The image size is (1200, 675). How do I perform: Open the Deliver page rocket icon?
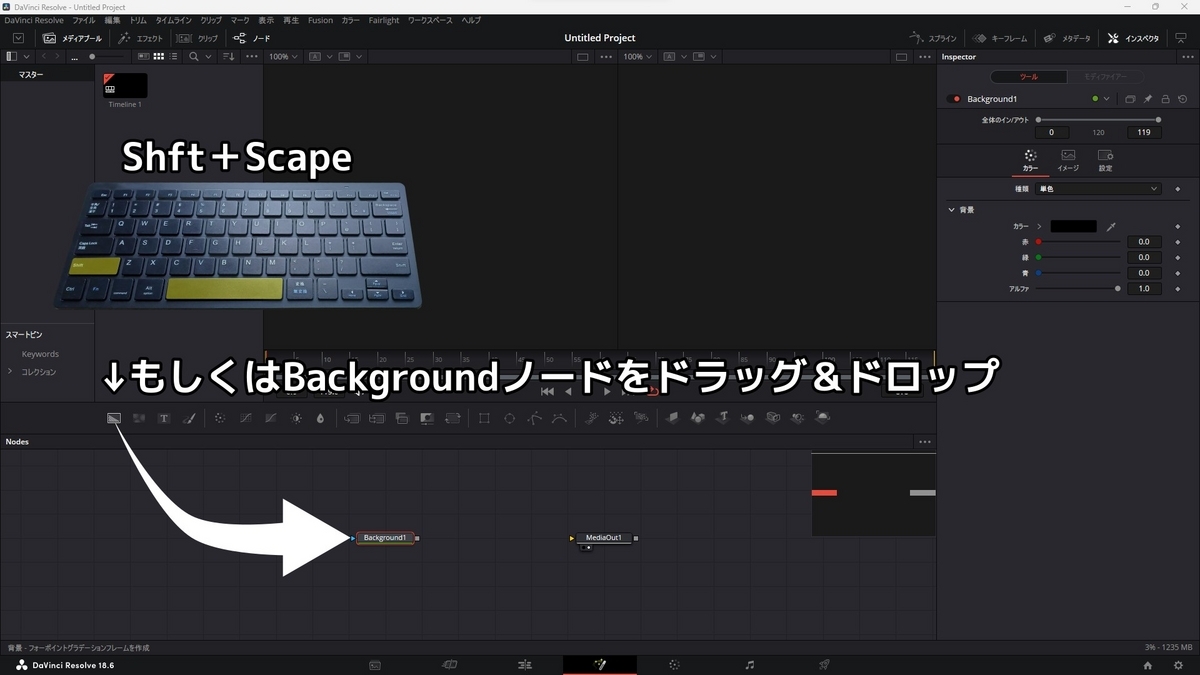[825, 664]
